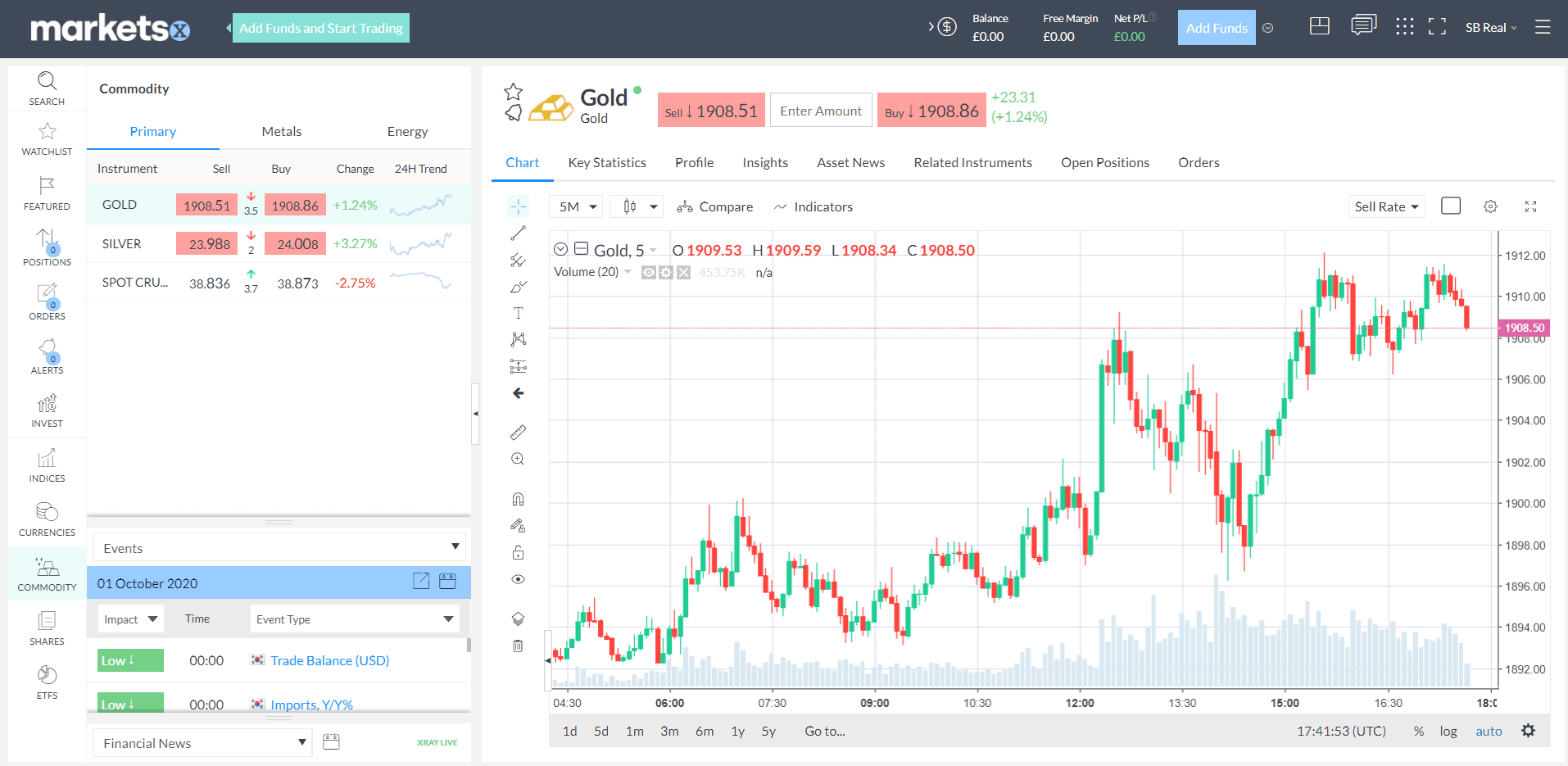Open chart settings gear beside Sell Rate
This screenshot has width=1568, height=766.
coord(1491,206)
